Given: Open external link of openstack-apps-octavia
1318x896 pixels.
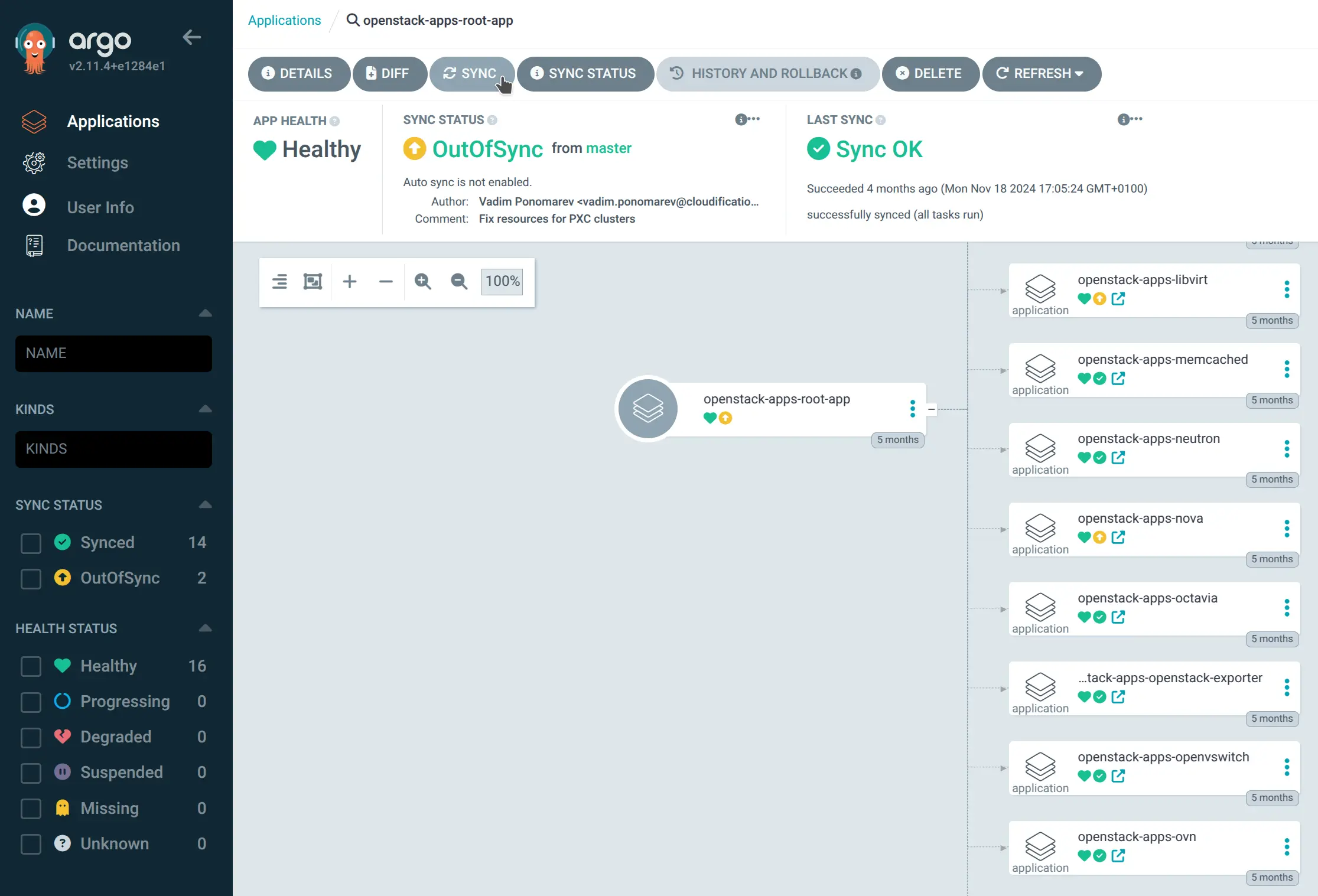Looking at the screenshot, I should [1118, 617].
